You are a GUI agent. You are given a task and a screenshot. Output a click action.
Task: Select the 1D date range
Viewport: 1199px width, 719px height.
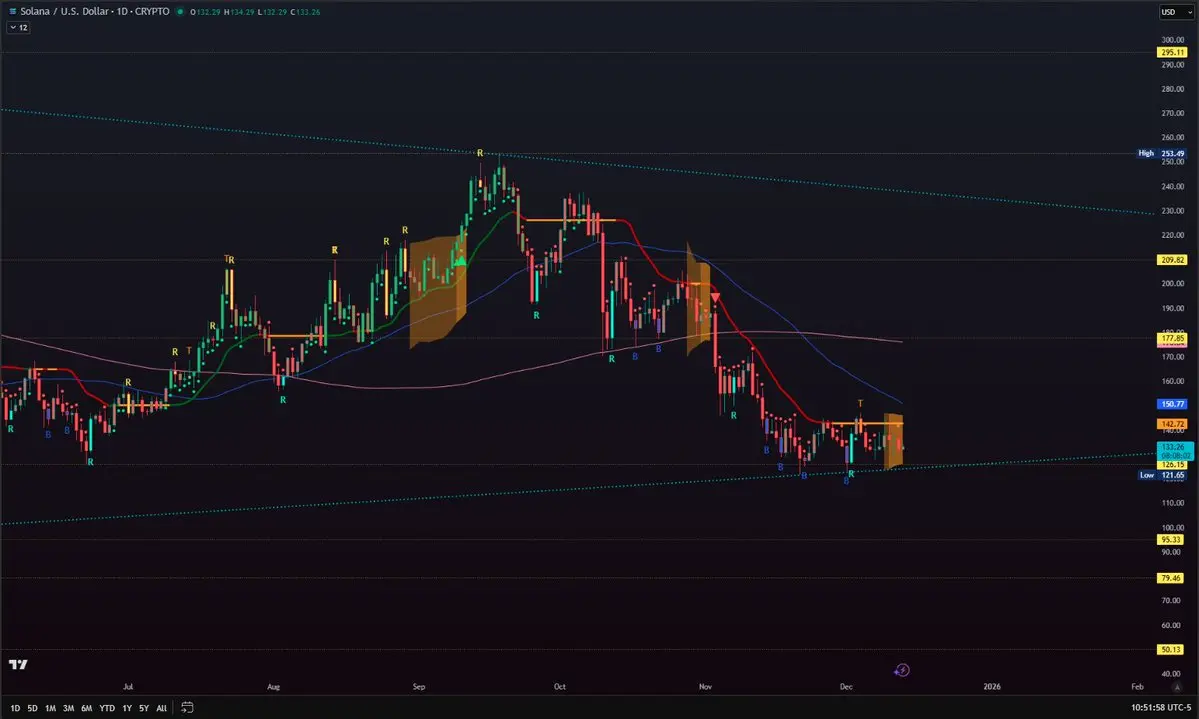coord(15,708)
